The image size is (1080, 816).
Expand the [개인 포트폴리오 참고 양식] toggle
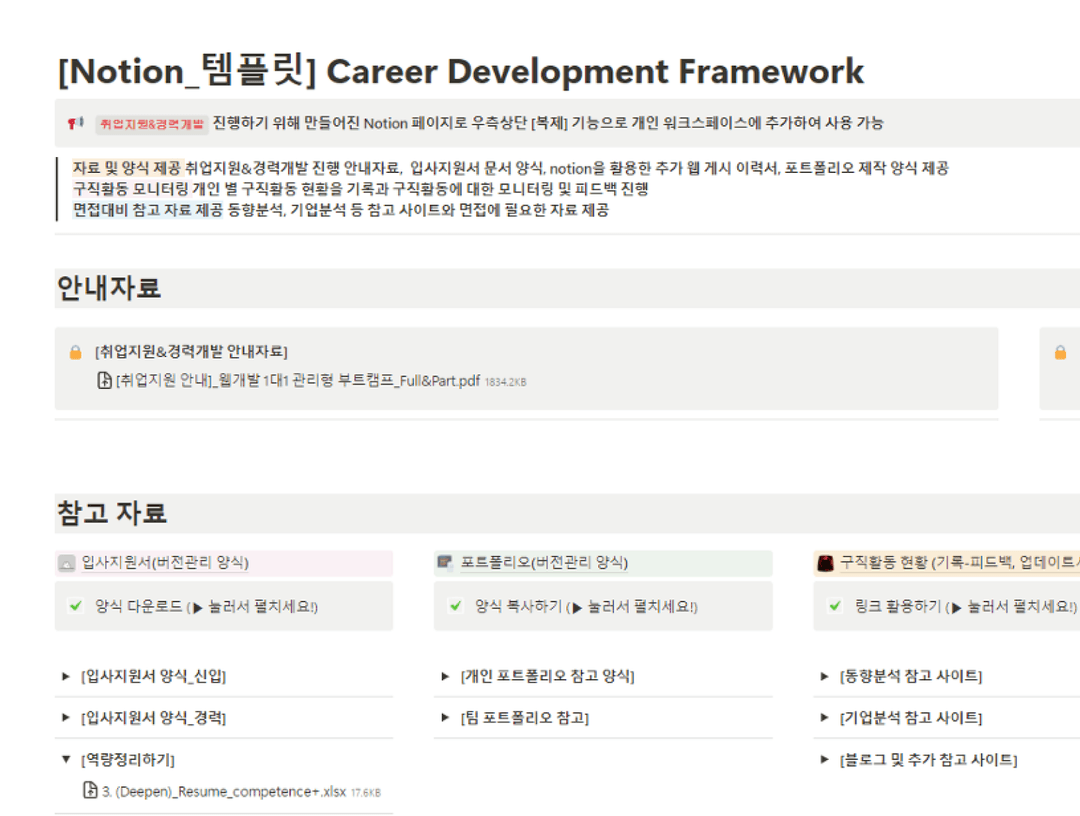[x=446, y=676]
